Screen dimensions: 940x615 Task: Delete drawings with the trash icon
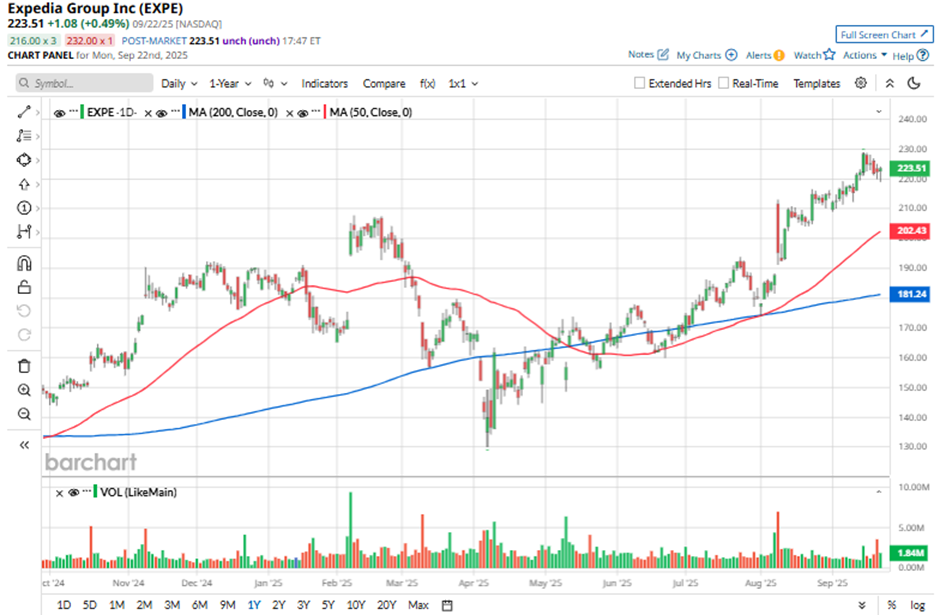point(24,366)
